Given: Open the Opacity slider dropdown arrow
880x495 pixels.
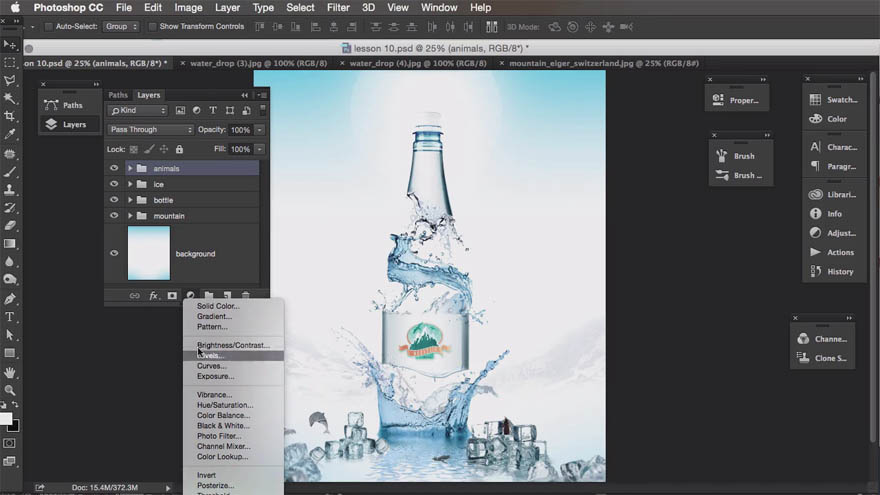Looking at the screenshot, I should coord(260,130).
